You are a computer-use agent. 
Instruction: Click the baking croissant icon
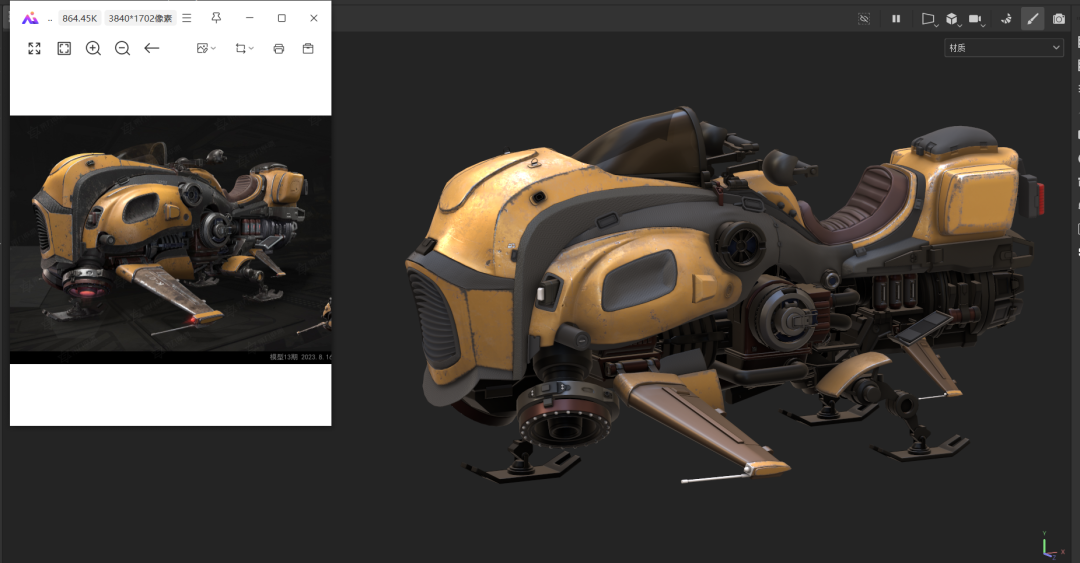coord(1006,19)
